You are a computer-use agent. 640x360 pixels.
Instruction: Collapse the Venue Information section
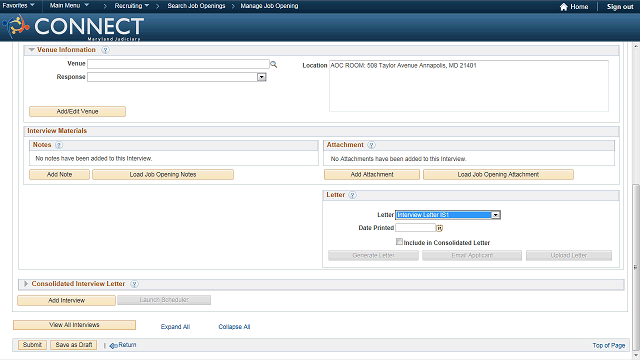tap(31, 50)
